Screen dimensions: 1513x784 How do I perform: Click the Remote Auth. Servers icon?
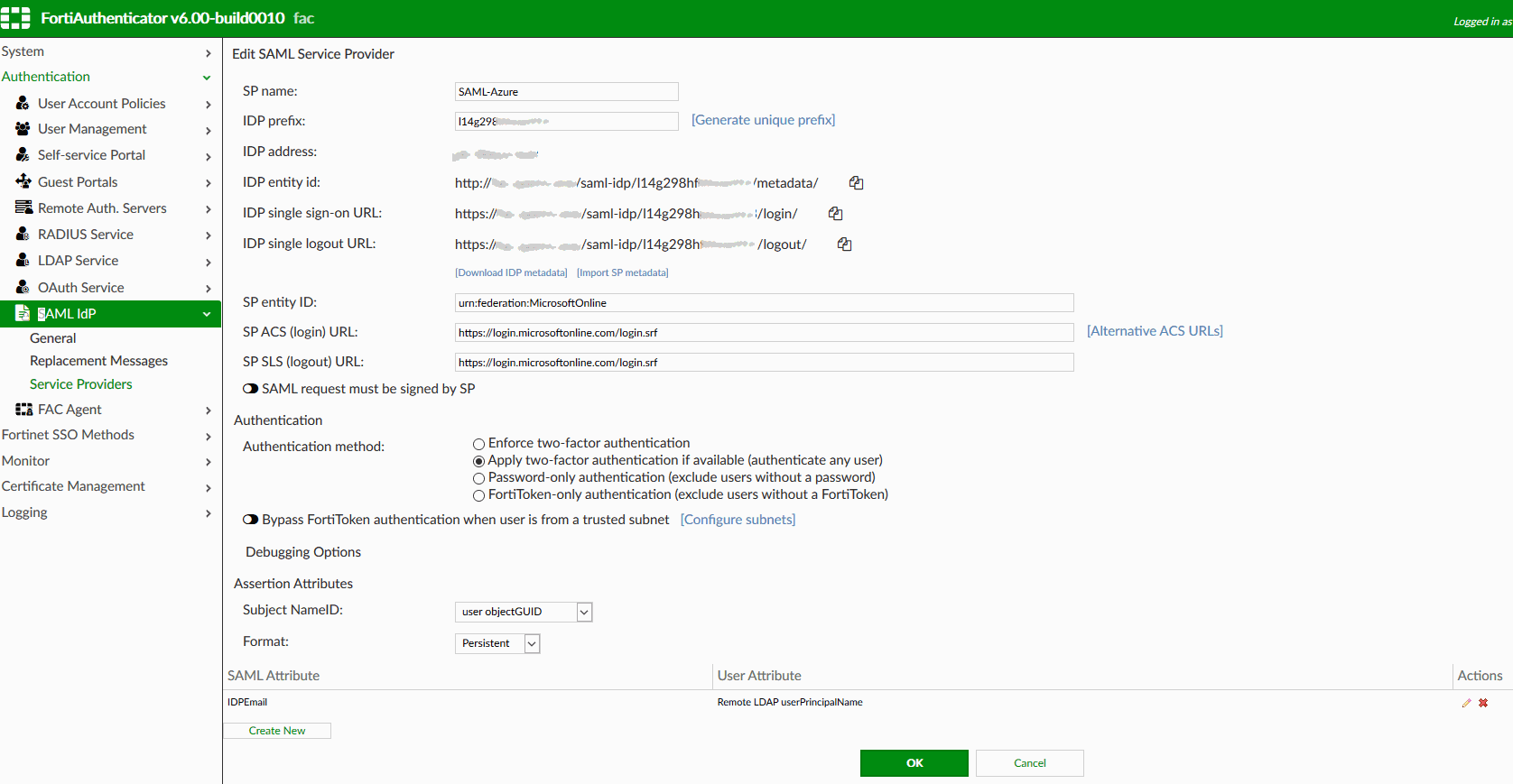point(23,208)
